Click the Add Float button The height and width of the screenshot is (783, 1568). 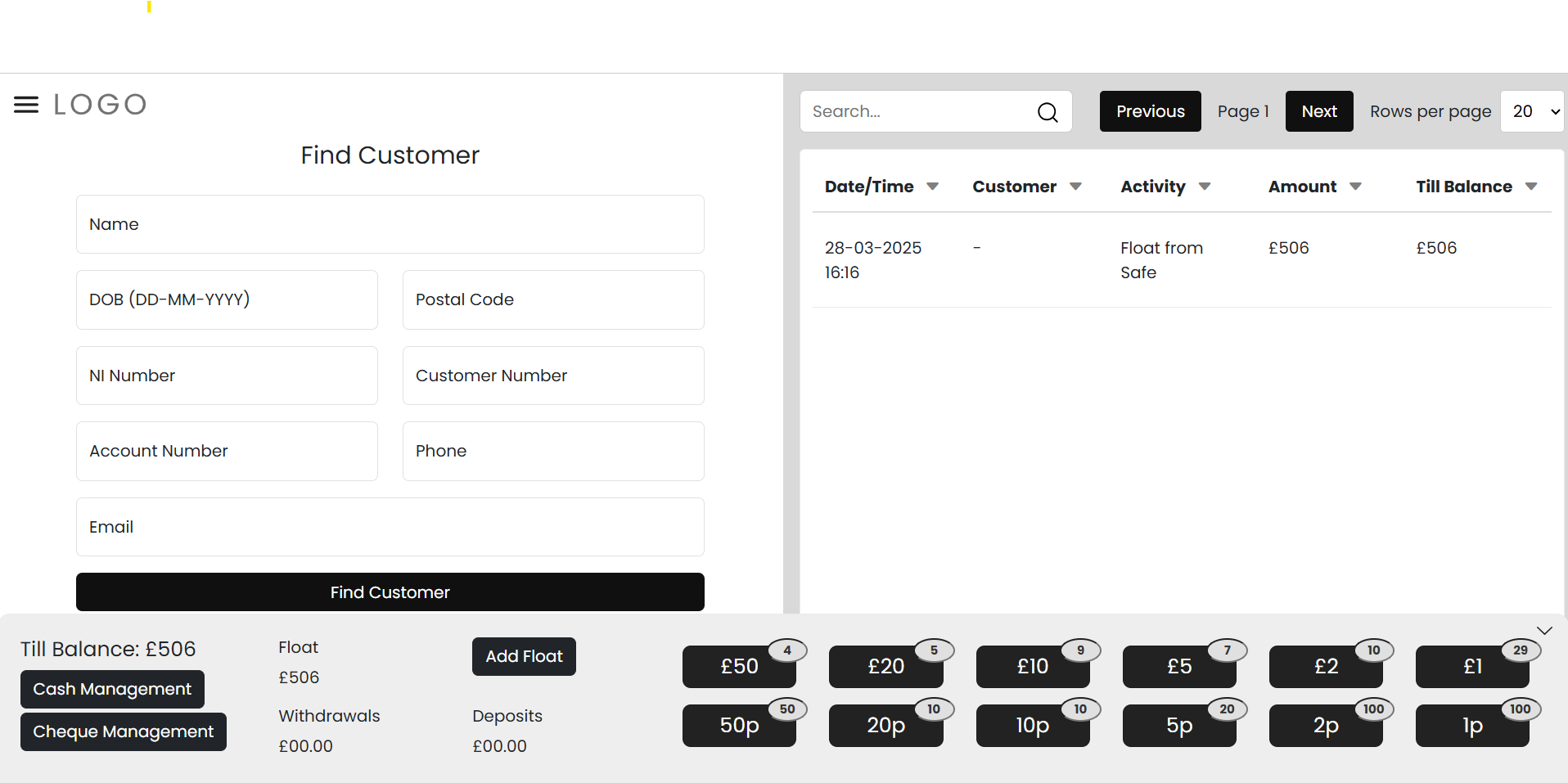pyautogui.click(x=524, y=656)
